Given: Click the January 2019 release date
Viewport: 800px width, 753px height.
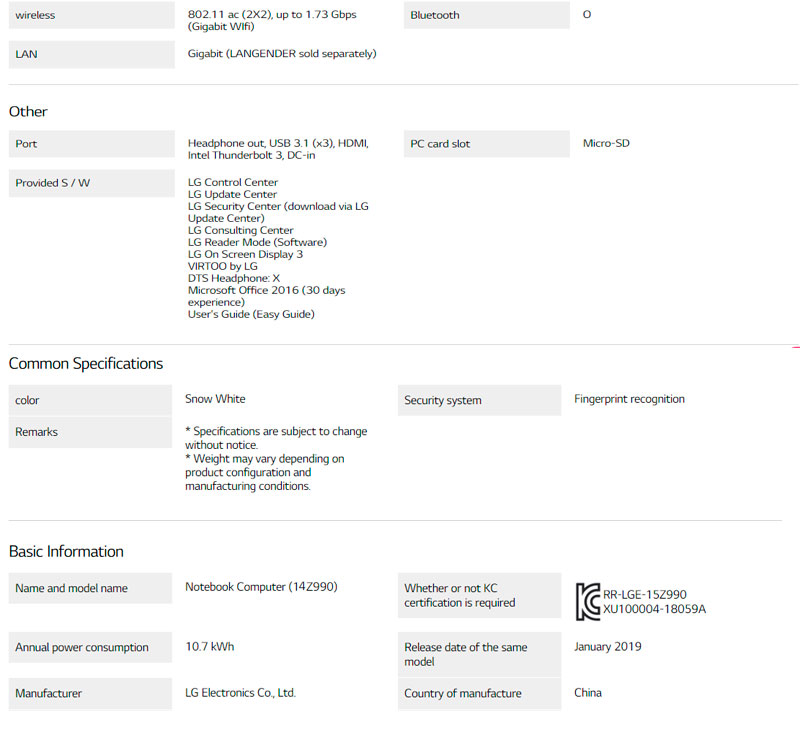Looking at the screenshot, I should click(608, 647).
